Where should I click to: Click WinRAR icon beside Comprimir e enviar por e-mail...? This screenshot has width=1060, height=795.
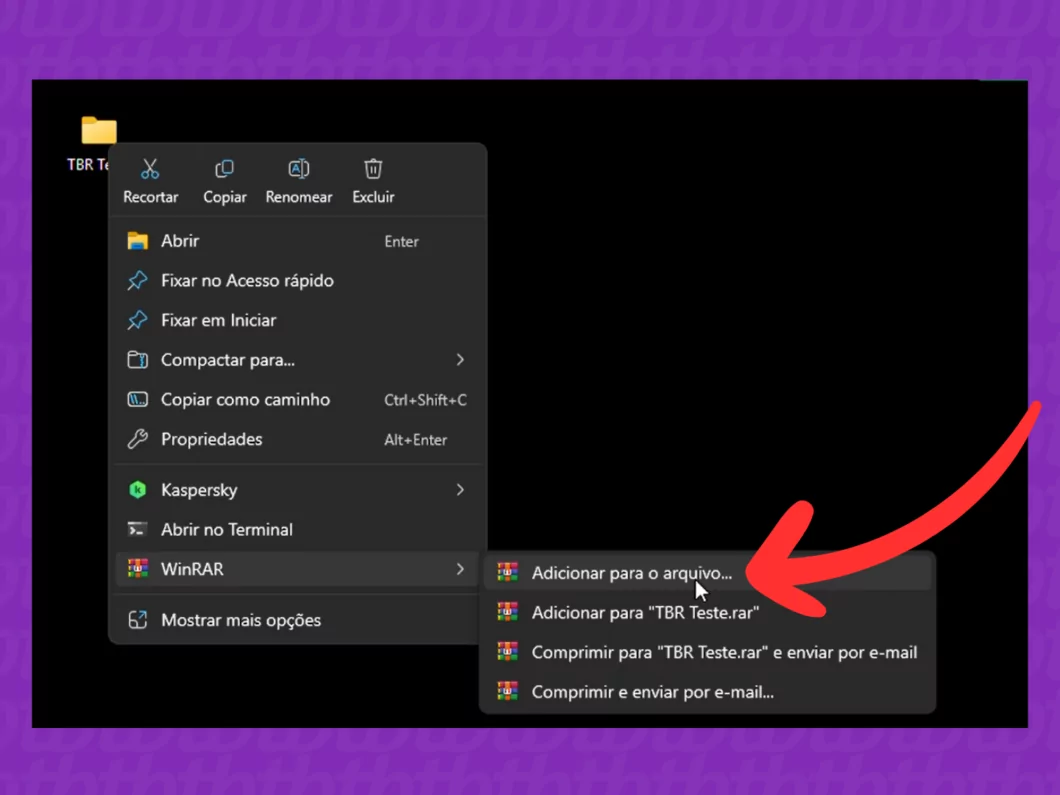[x=508, y=692]
